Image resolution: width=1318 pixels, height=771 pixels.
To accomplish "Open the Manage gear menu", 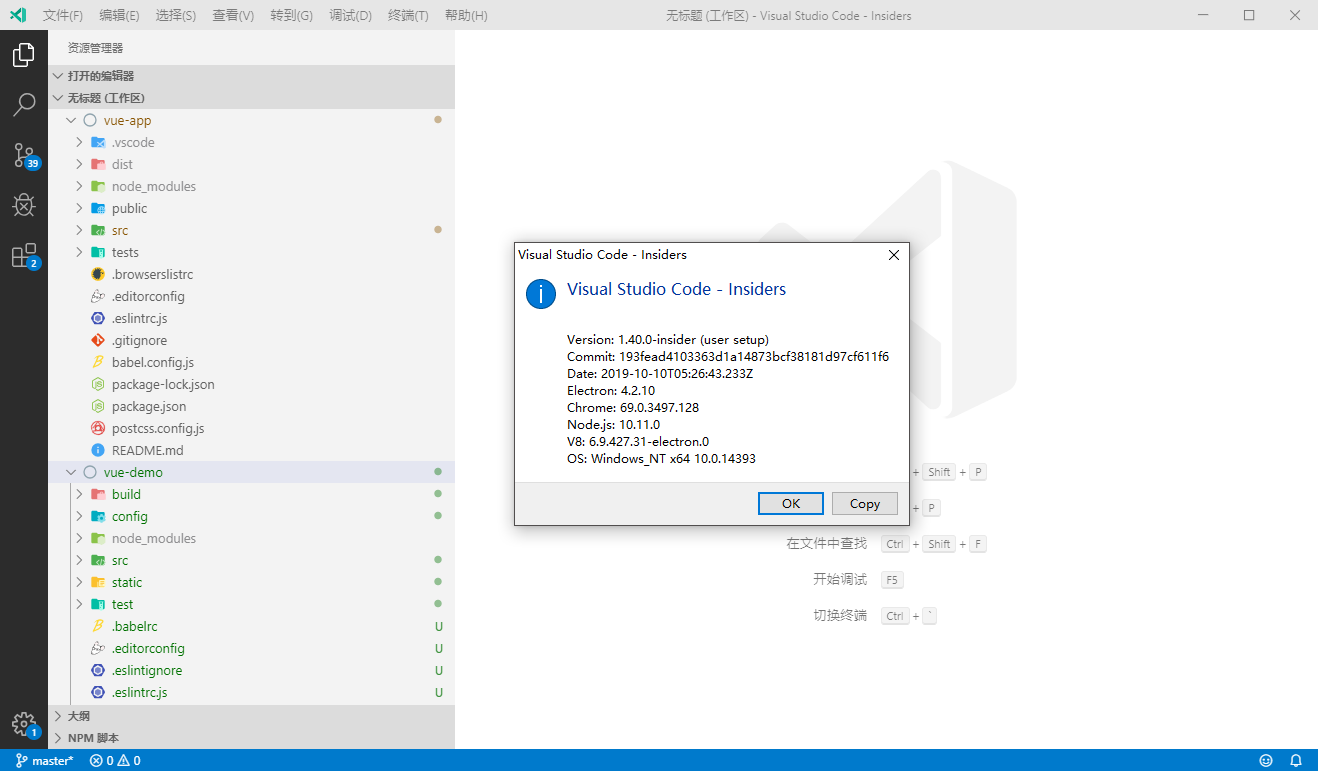I will [23, 723].
